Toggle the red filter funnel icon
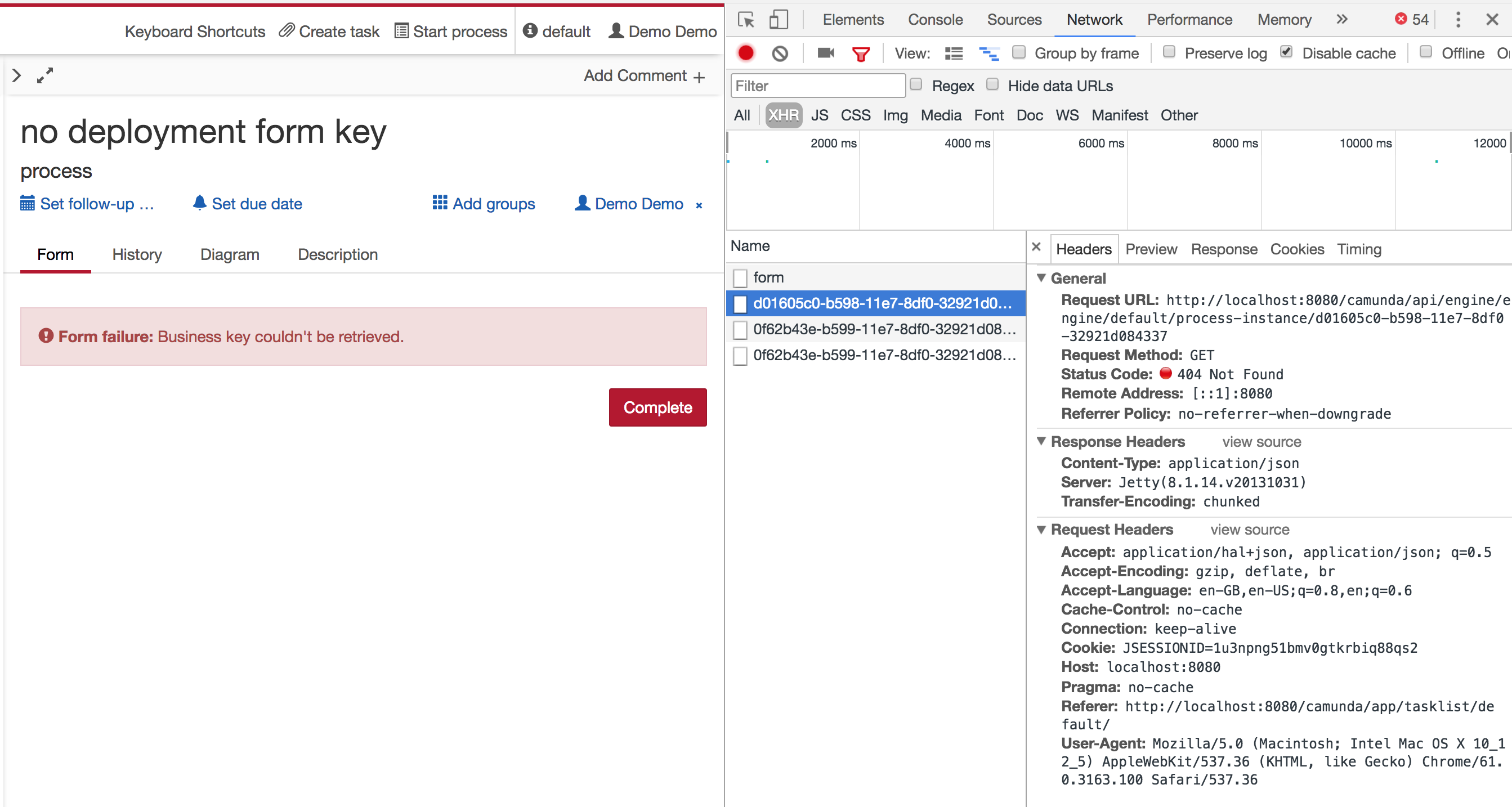 [861, 54]
